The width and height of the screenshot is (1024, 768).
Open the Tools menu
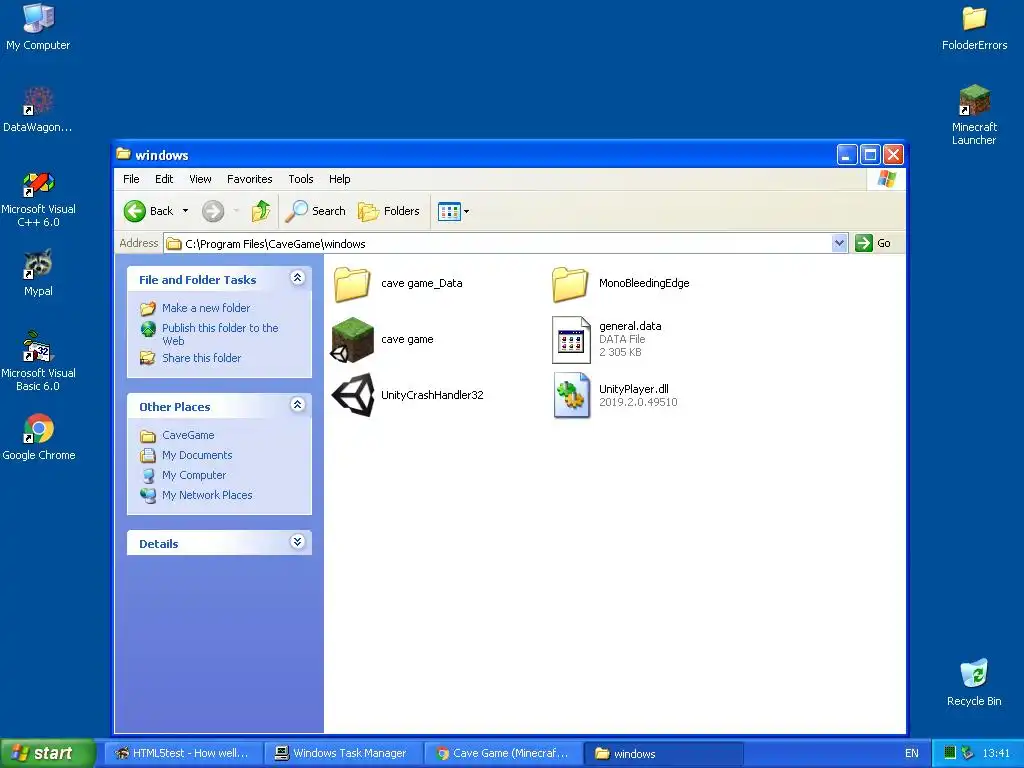click(x=301, y=179)
